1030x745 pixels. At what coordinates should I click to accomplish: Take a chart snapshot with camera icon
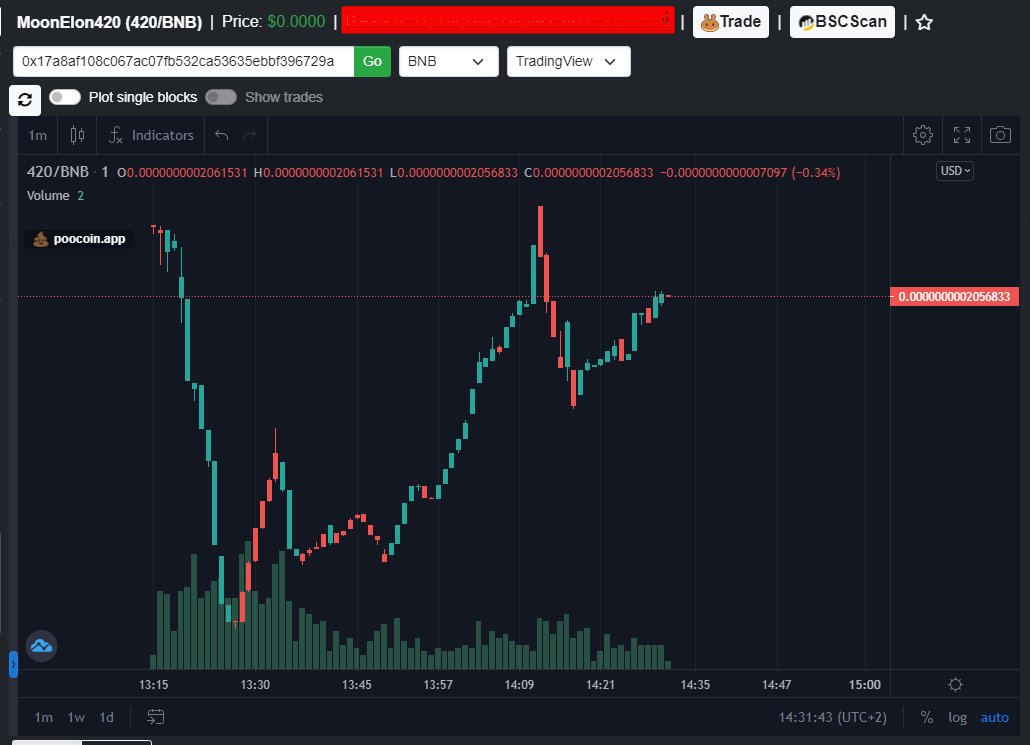[1000, 135]
